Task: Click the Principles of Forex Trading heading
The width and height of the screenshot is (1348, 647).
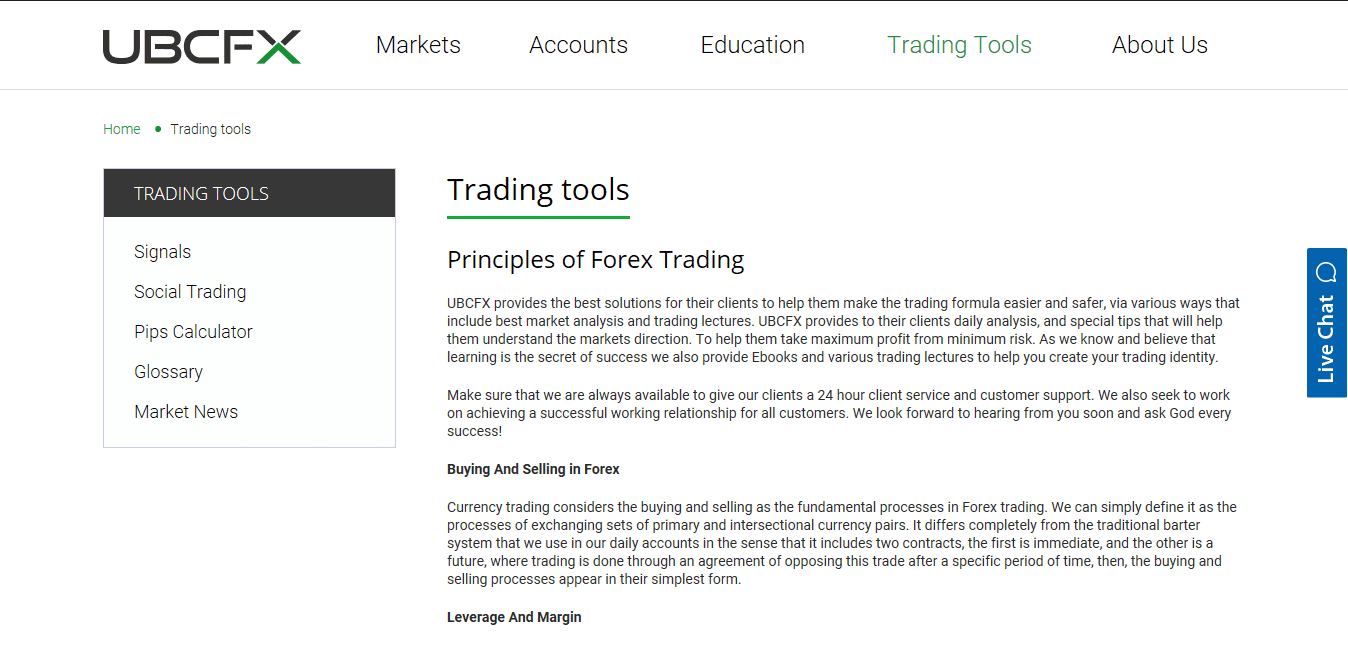Action: coord(595,259)
